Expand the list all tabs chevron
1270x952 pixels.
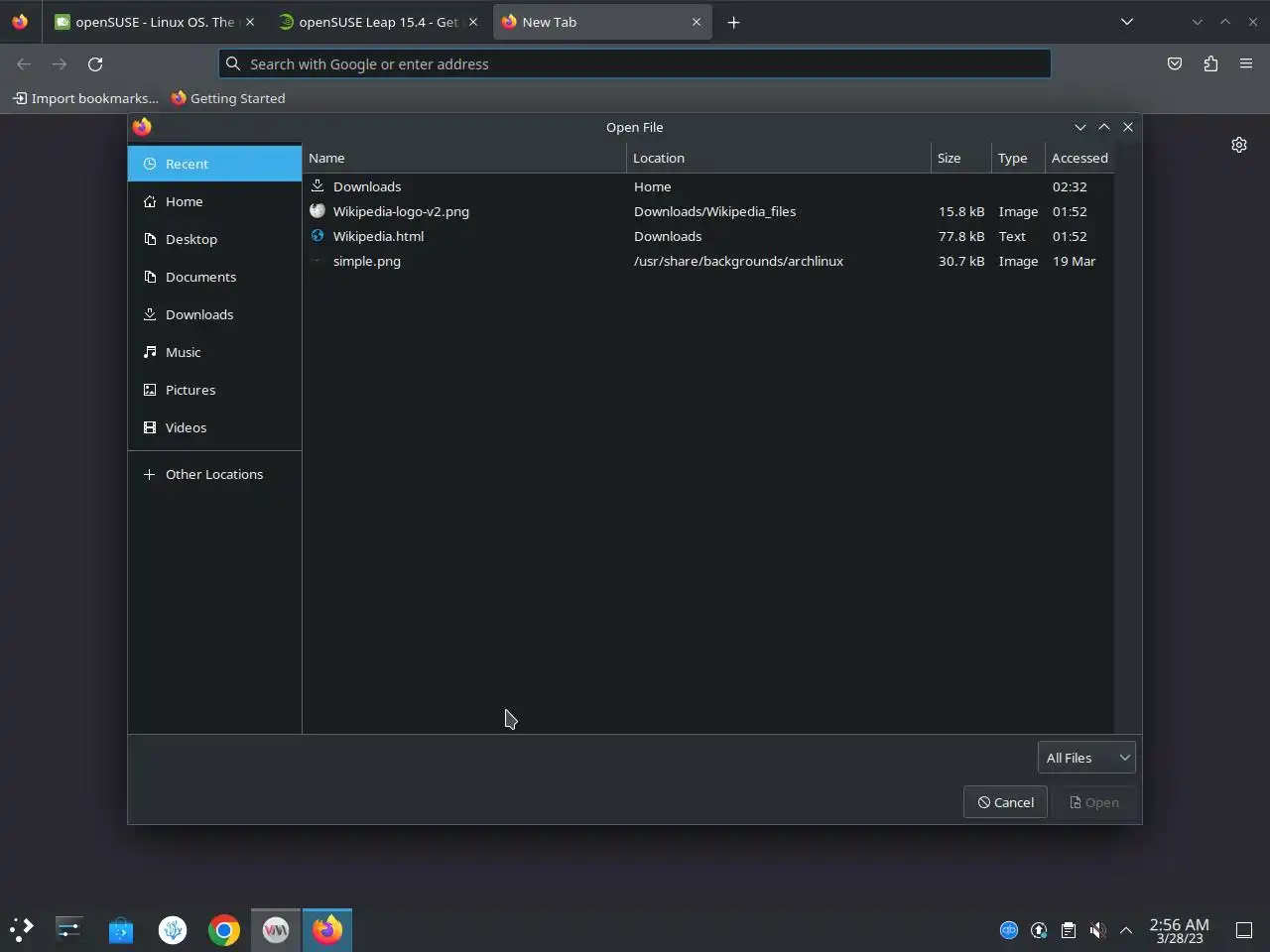coord(1127,22)
